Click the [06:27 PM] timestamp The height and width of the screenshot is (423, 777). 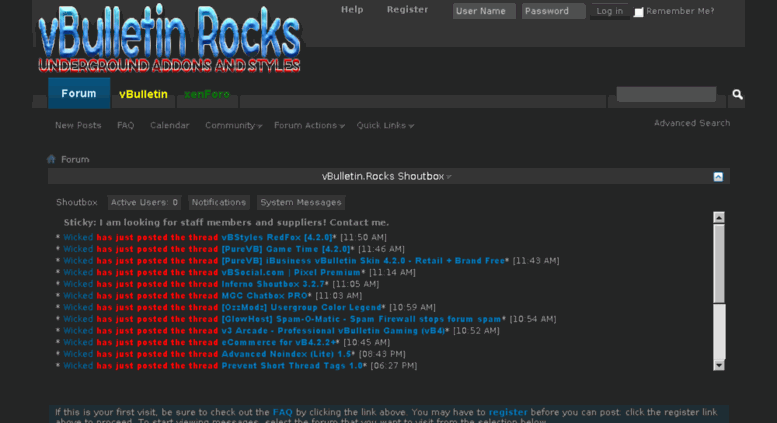[394, 366]
